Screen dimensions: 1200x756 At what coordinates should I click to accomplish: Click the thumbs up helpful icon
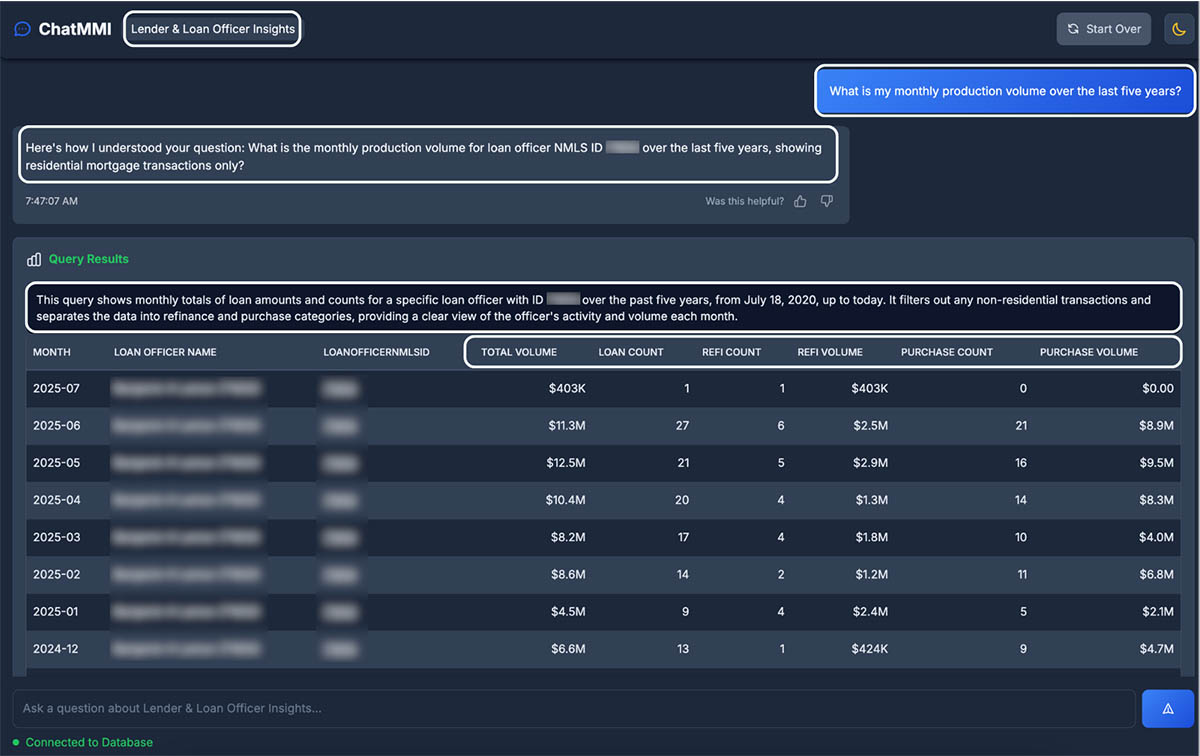click(x=800, y=201)
